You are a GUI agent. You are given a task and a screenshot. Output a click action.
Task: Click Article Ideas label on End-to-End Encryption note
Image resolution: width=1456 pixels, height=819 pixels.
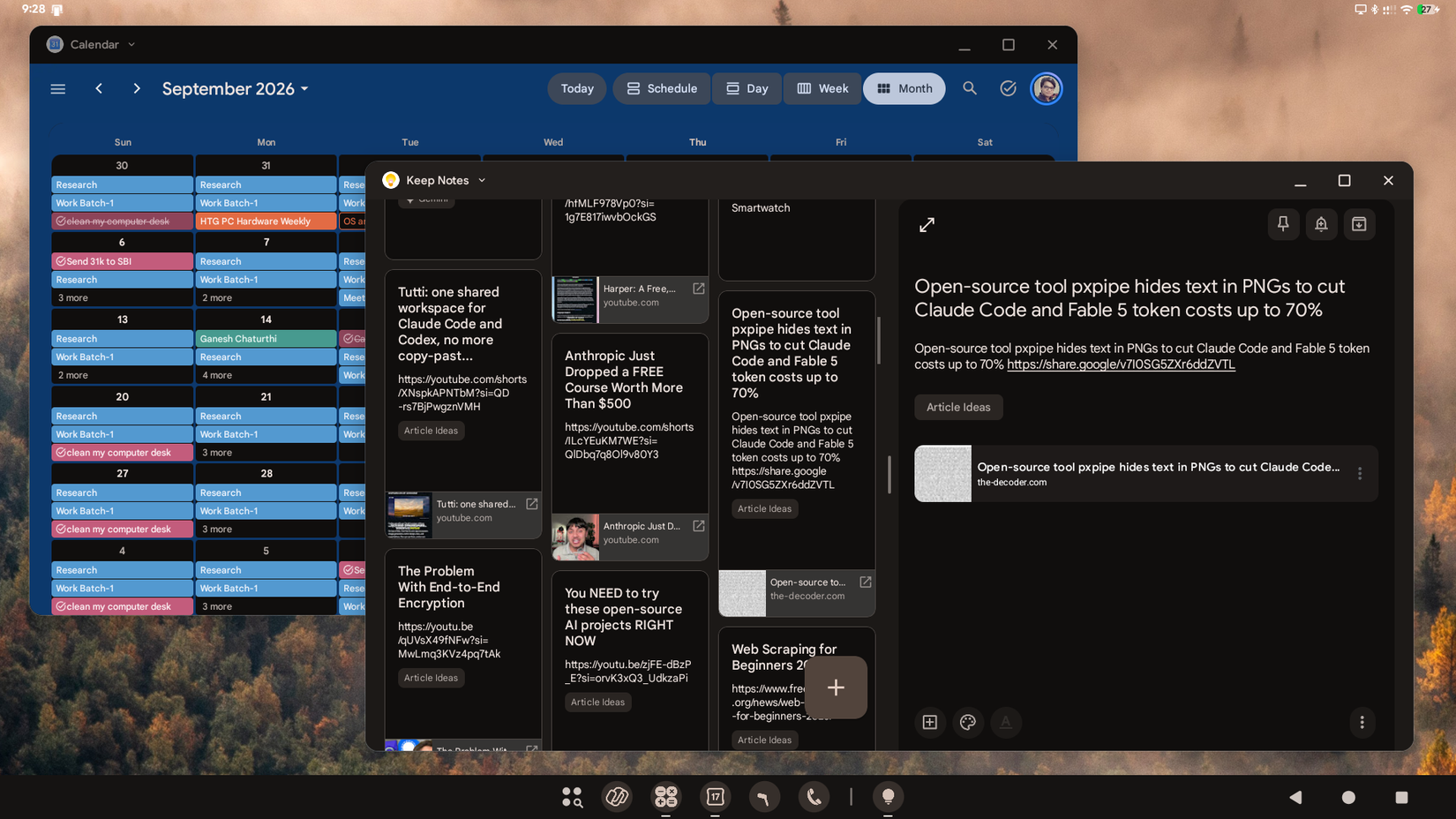[x=431, y=678]
